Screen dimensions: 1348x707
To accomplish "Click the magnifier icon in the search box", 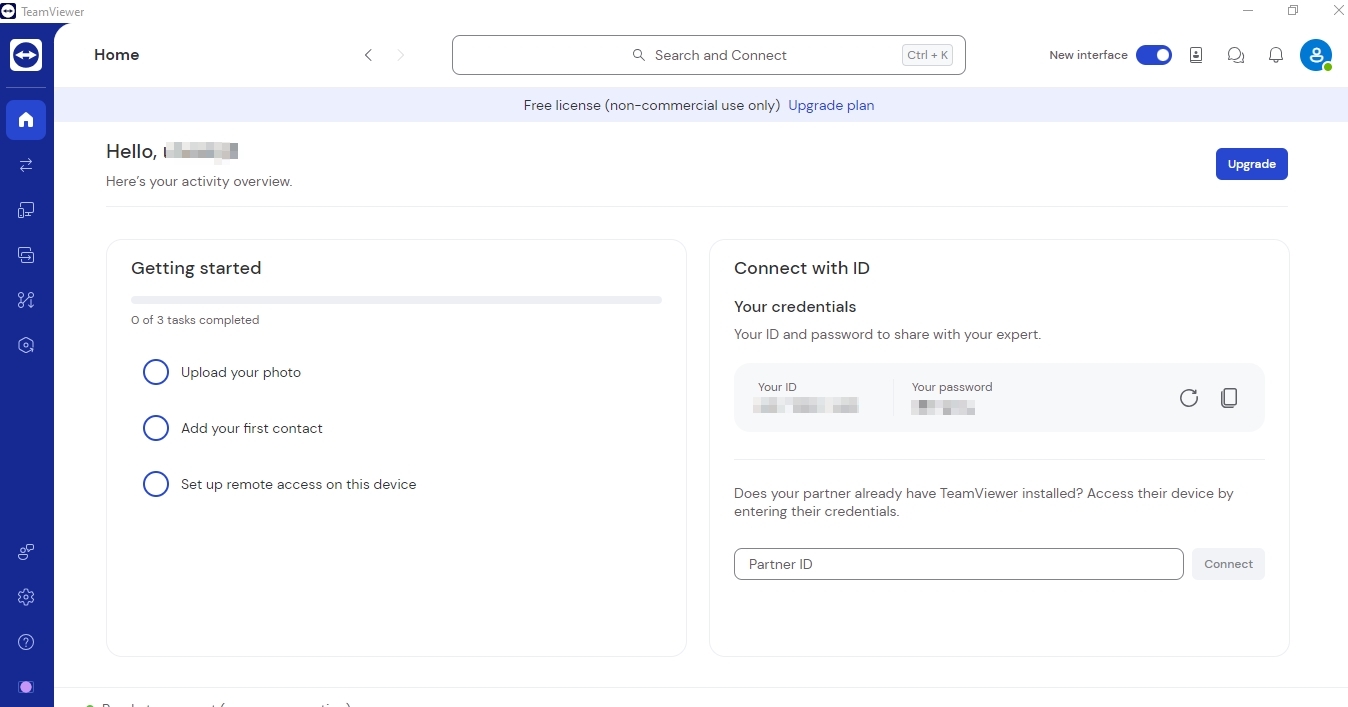I will 639,55.
